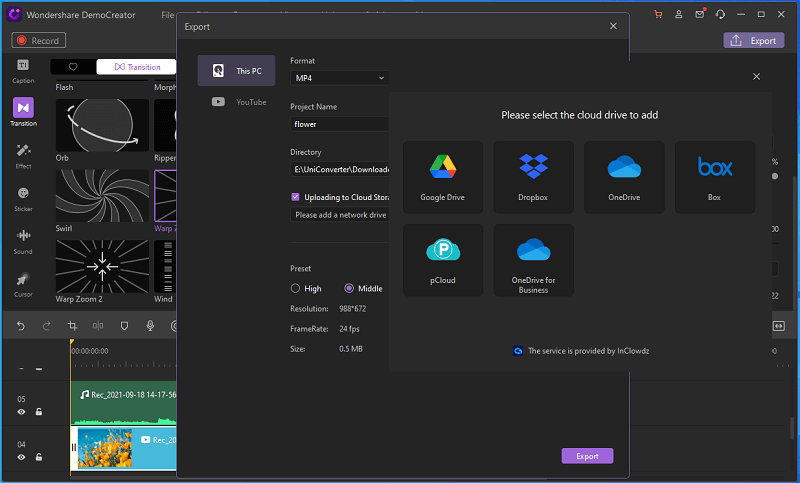The image size is (800, 483).
Task: Open the favorites heart tab
Action: (x=73, y=67)
